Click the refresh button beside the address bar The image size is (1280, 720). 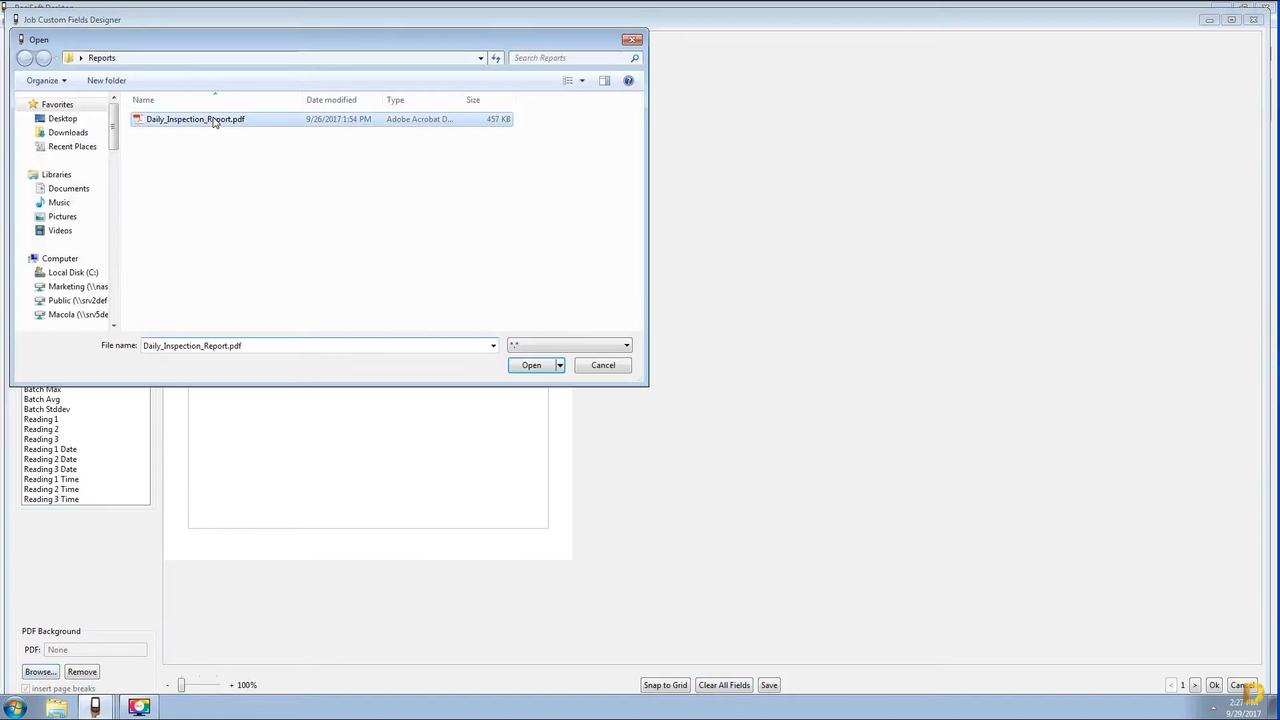point(496,58)
